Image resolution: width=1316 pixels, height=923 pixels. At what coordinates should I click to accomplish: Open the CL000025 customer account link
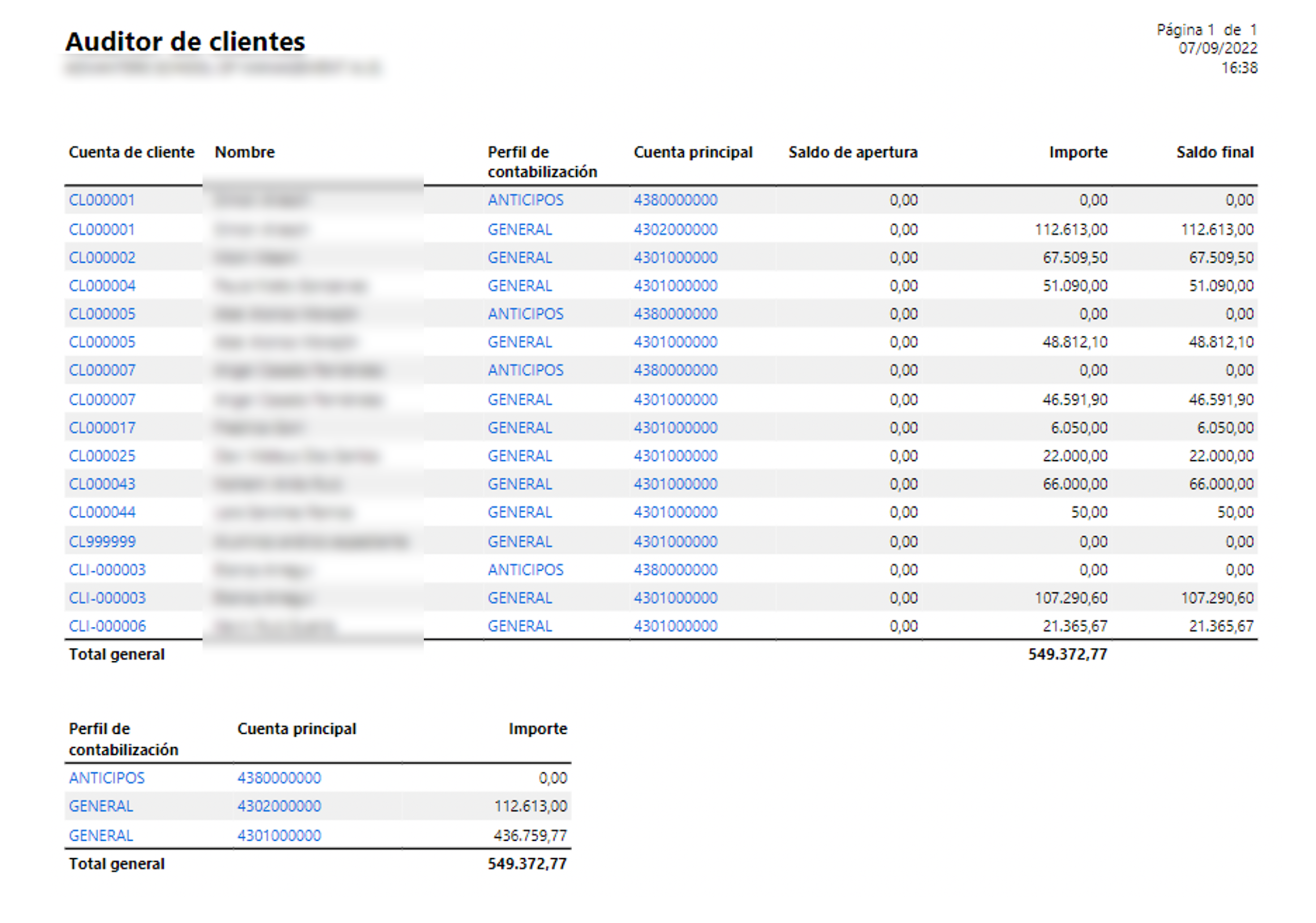102,456
